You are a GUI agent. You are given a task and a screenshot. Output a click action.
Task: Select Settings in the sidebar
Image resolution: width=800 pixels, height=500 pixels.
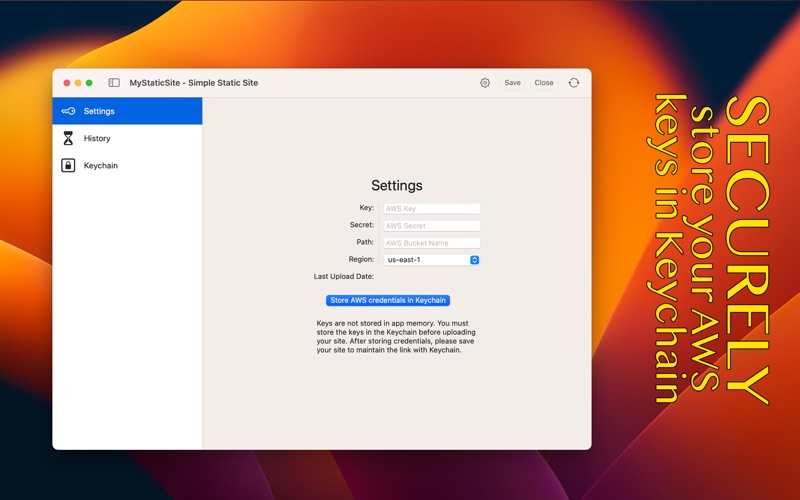[128, 111]
